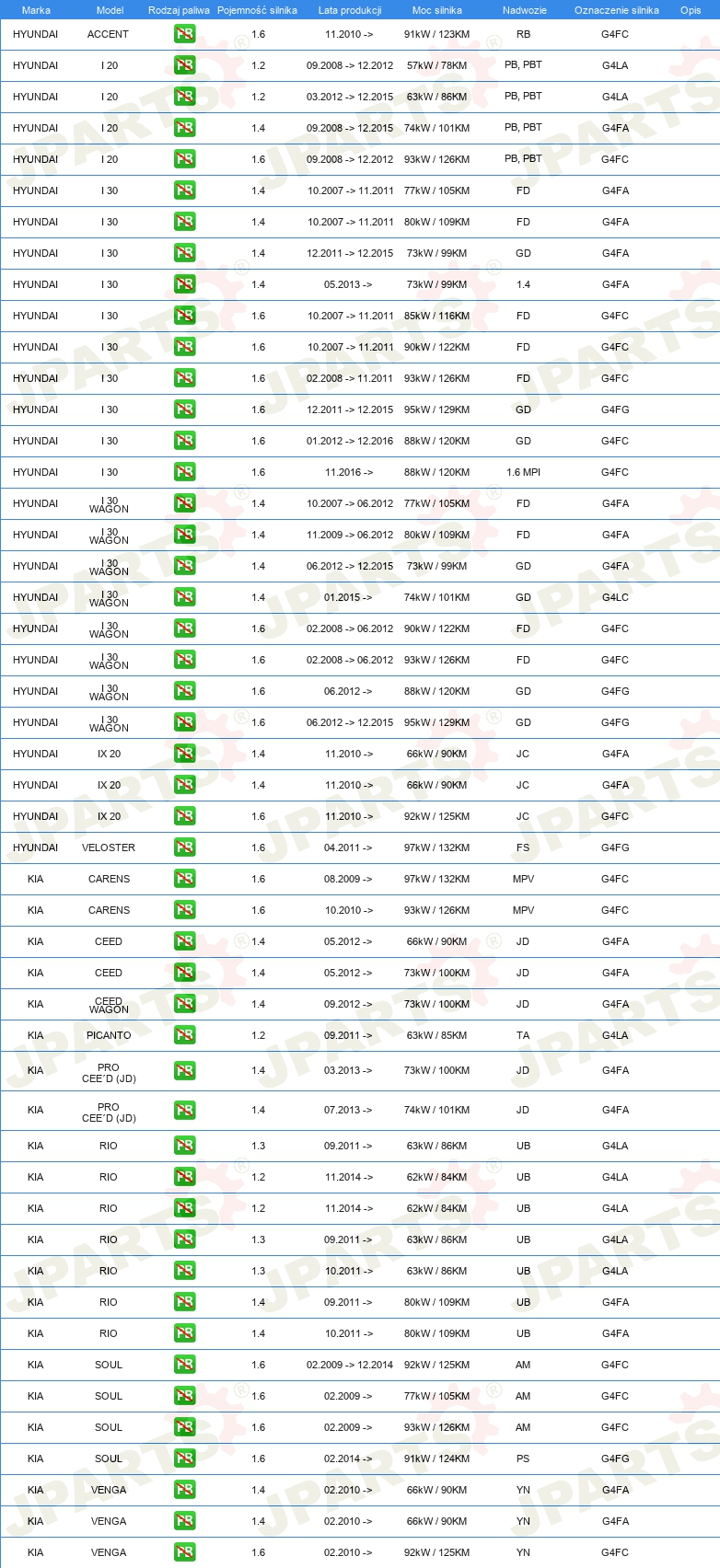Click the 04.2011 -> production date cell
The width and height of the screenshot is (720, 1568).
(349, 847)
